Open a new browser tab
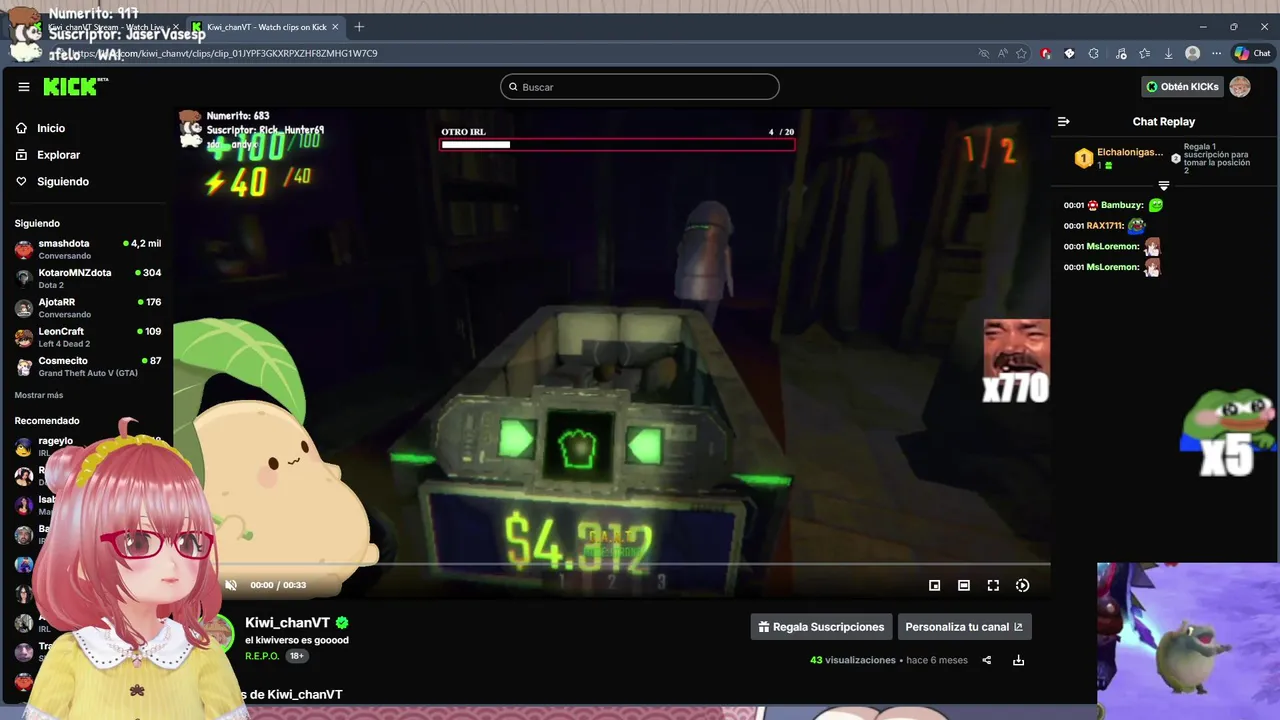This screenshot has width=1280, height=720. tap(359, 27)
